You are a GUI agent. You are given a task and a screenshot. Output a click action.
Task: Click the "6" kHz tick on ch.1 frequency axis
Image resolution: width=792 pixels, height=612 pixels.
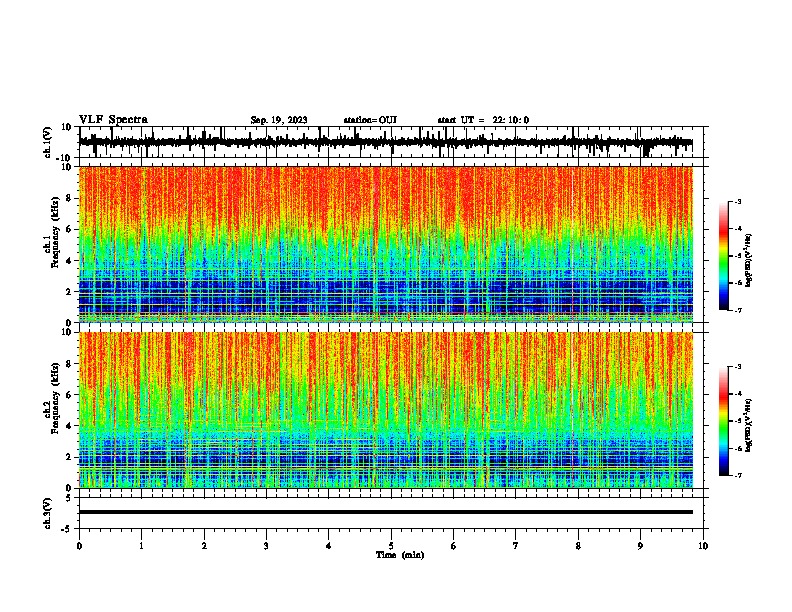pos(69,229)
